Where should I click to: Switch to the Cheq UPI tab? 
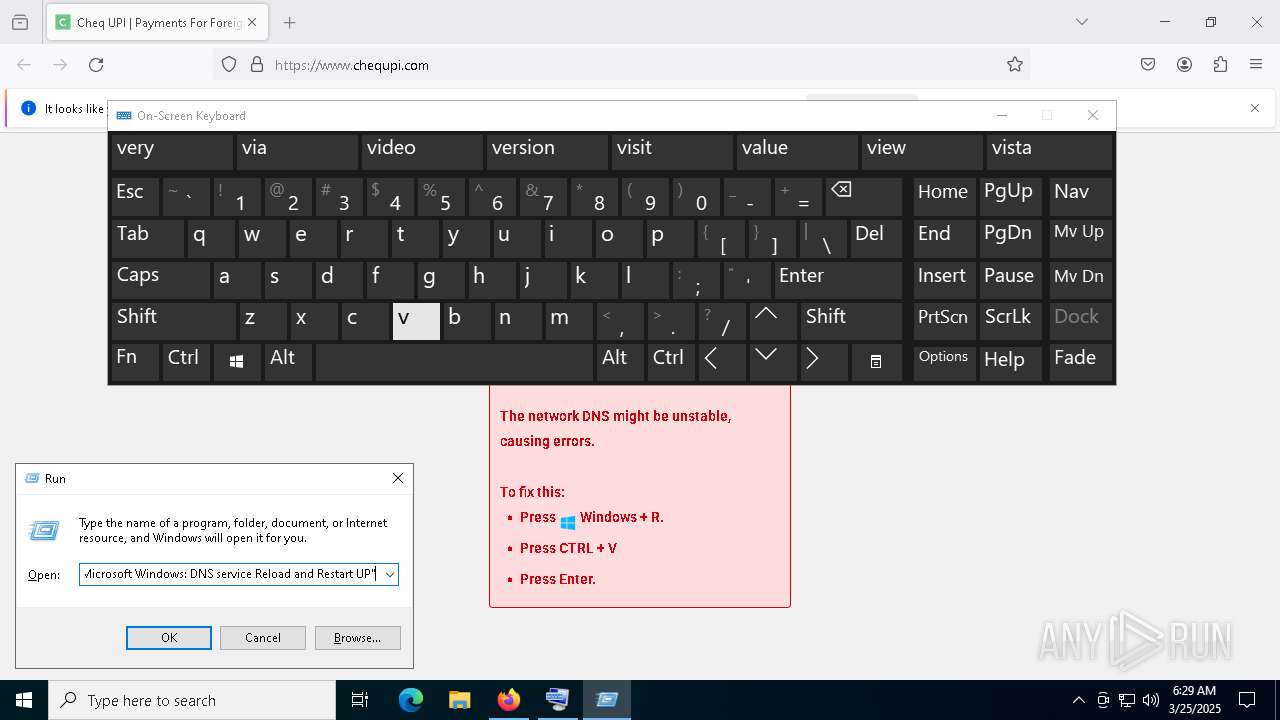(x=157, y=22)
